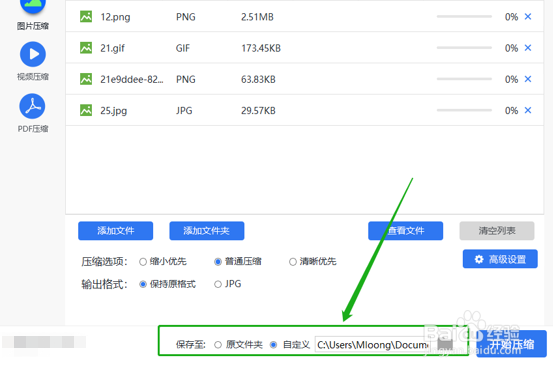
Task: Switch to 视频压缩 video compression
Action: point(33,61)
